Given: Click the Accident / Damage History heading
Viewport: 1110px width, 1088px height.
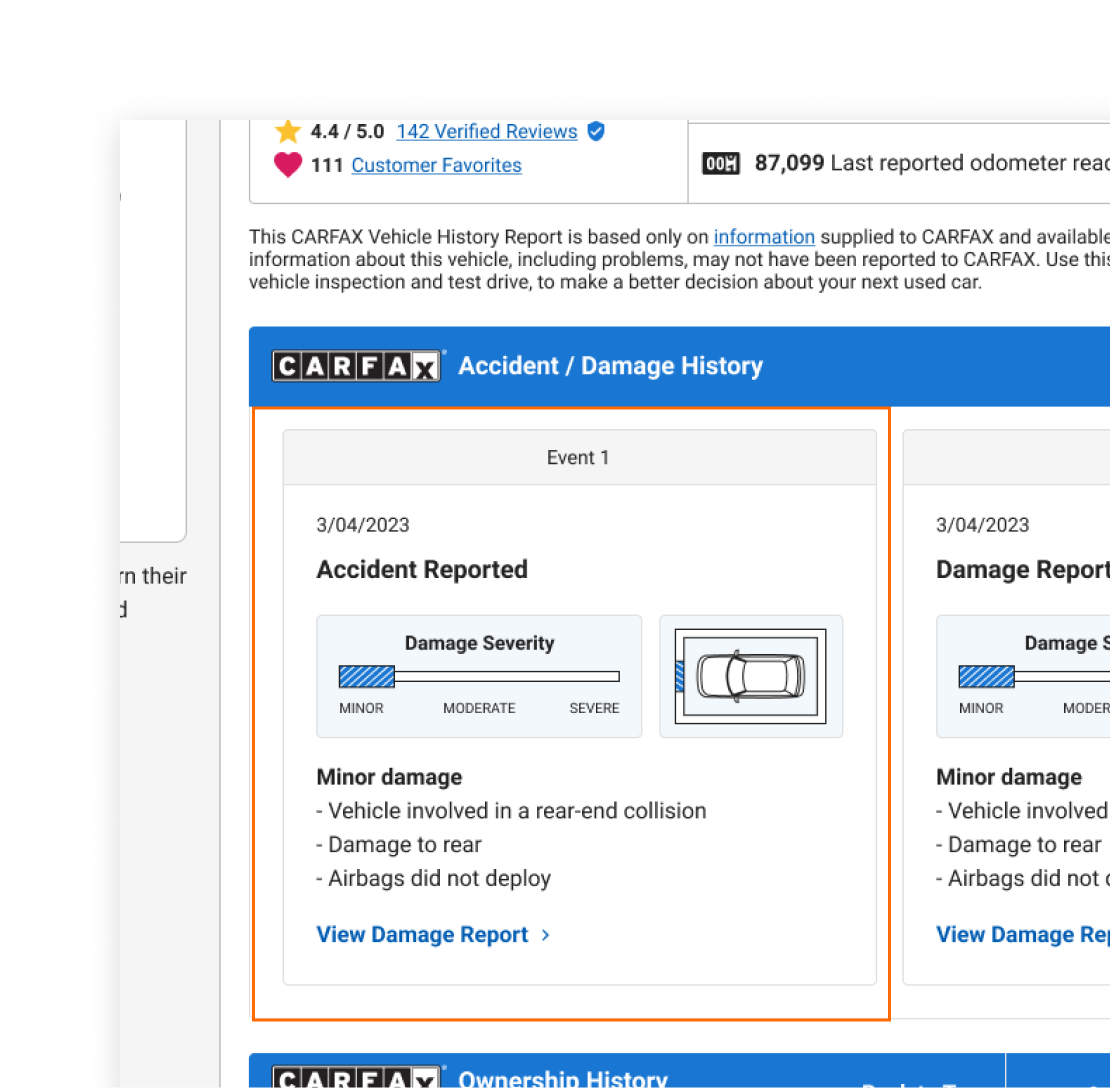Looking at the screenshot, I should 610,366.
